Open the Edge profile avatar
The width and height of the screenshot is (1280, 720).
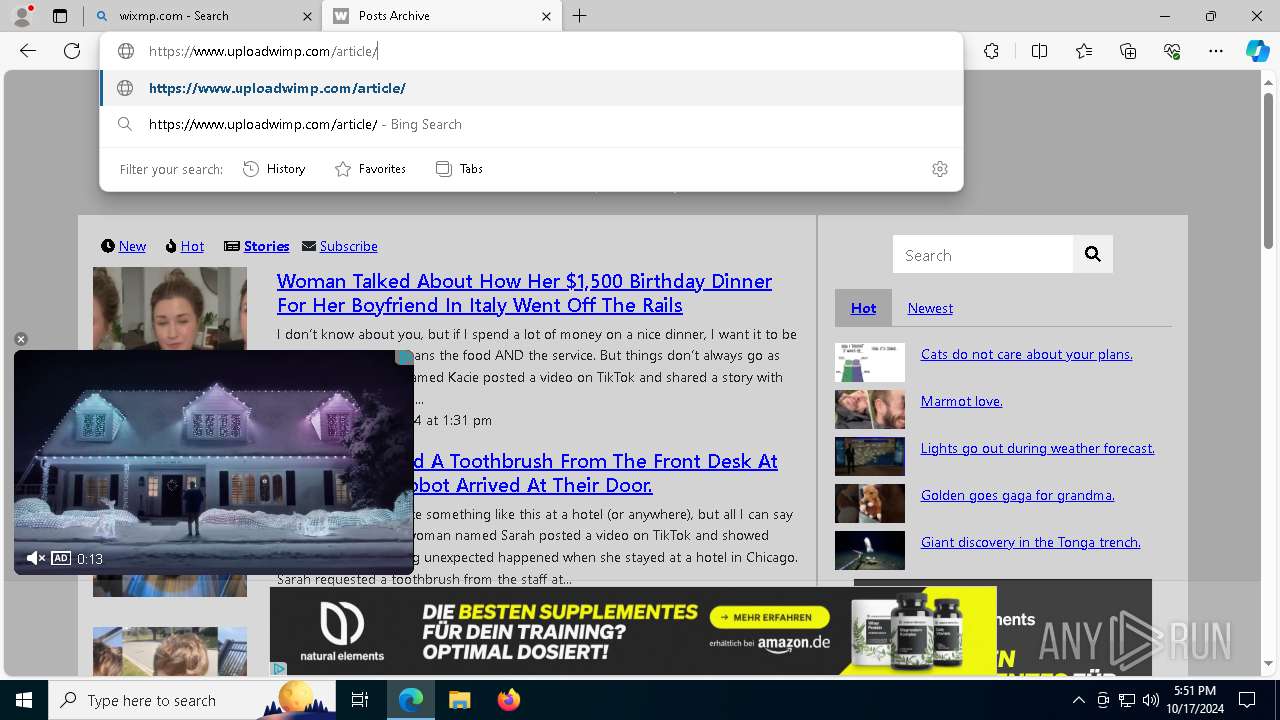[22, 16]
